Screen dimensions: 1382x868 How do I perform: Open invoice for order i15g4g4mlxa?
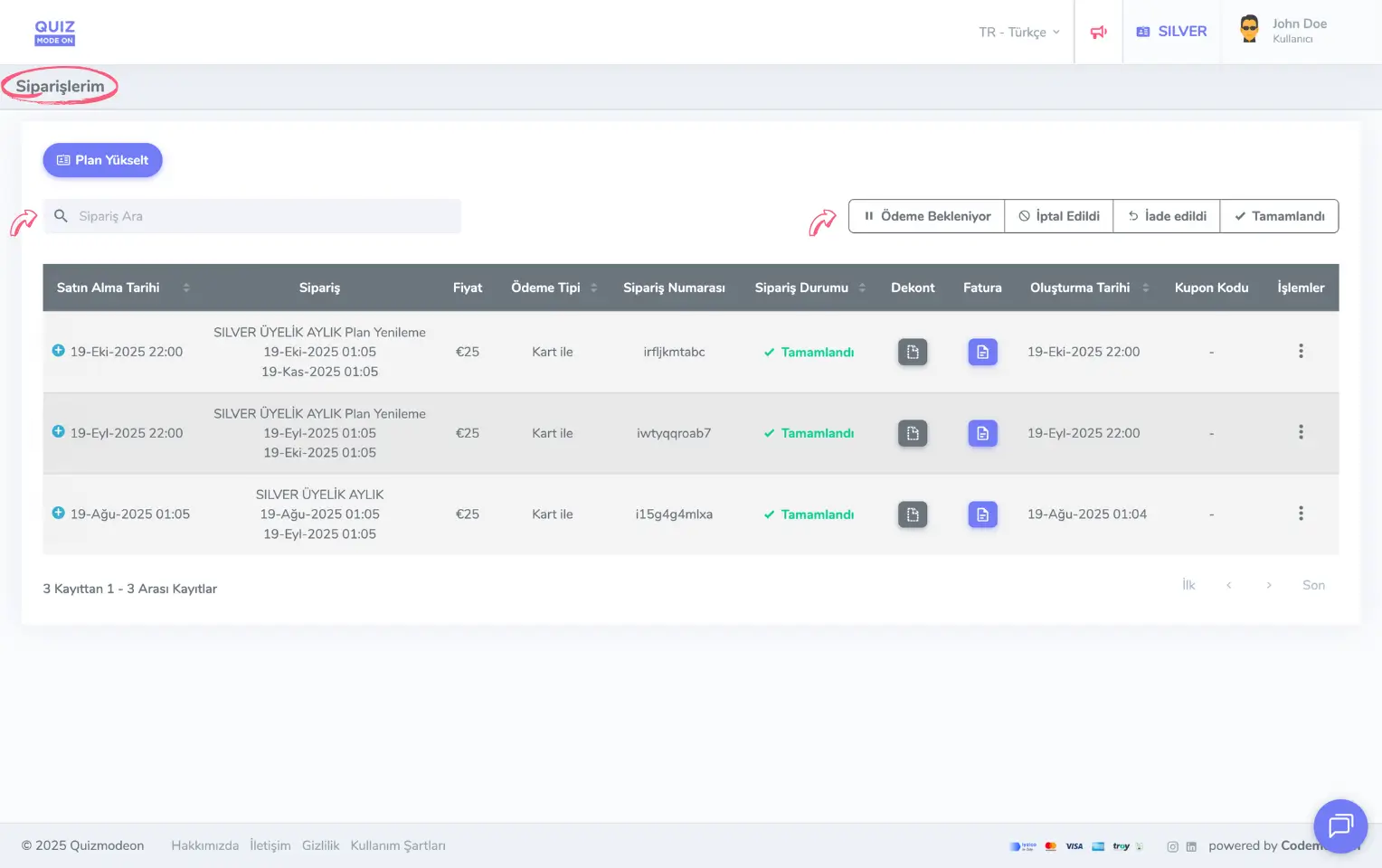982,514
